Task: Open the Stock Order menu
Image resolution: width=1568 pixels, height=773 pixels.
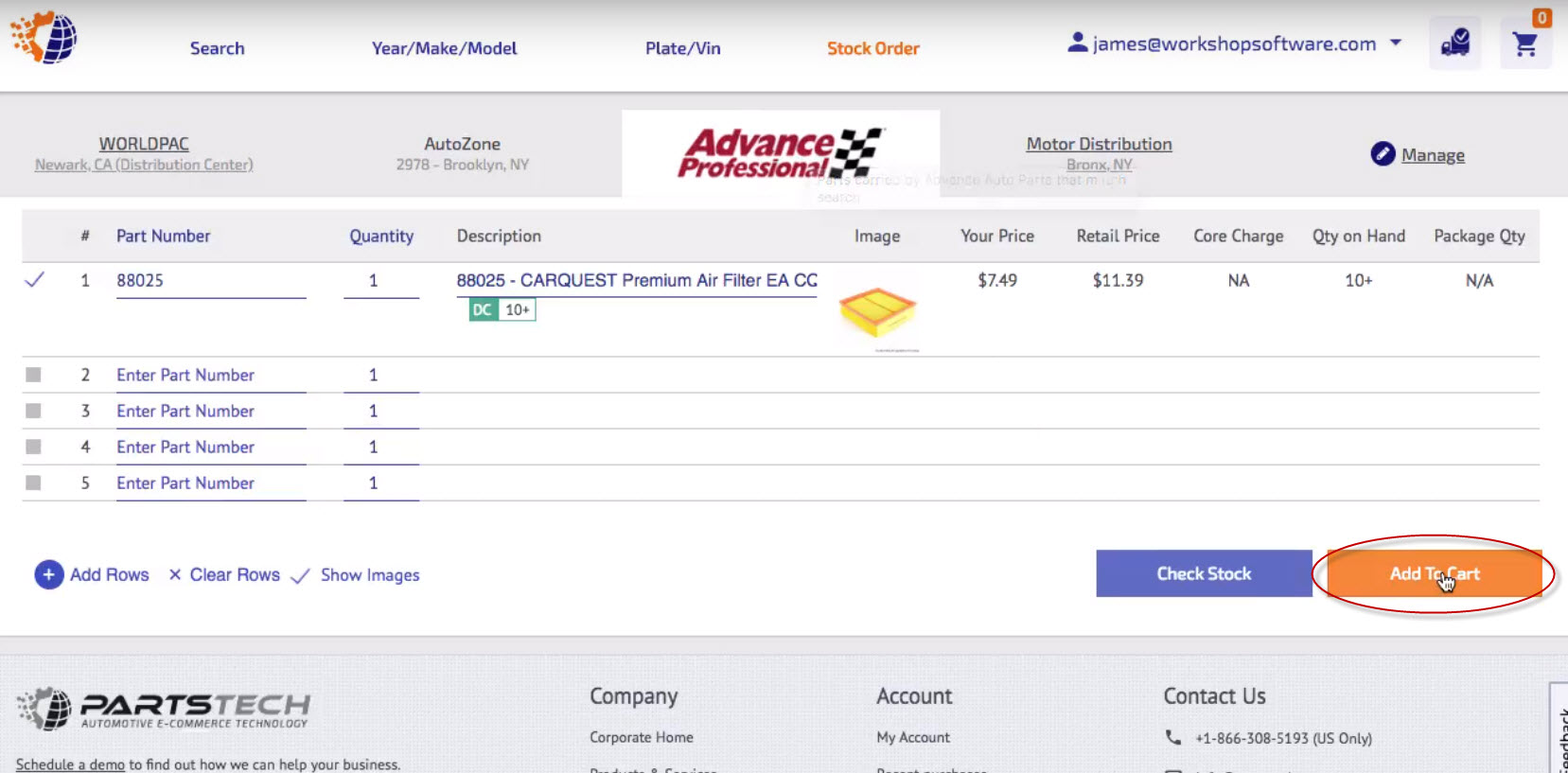Action: (872, 48)
